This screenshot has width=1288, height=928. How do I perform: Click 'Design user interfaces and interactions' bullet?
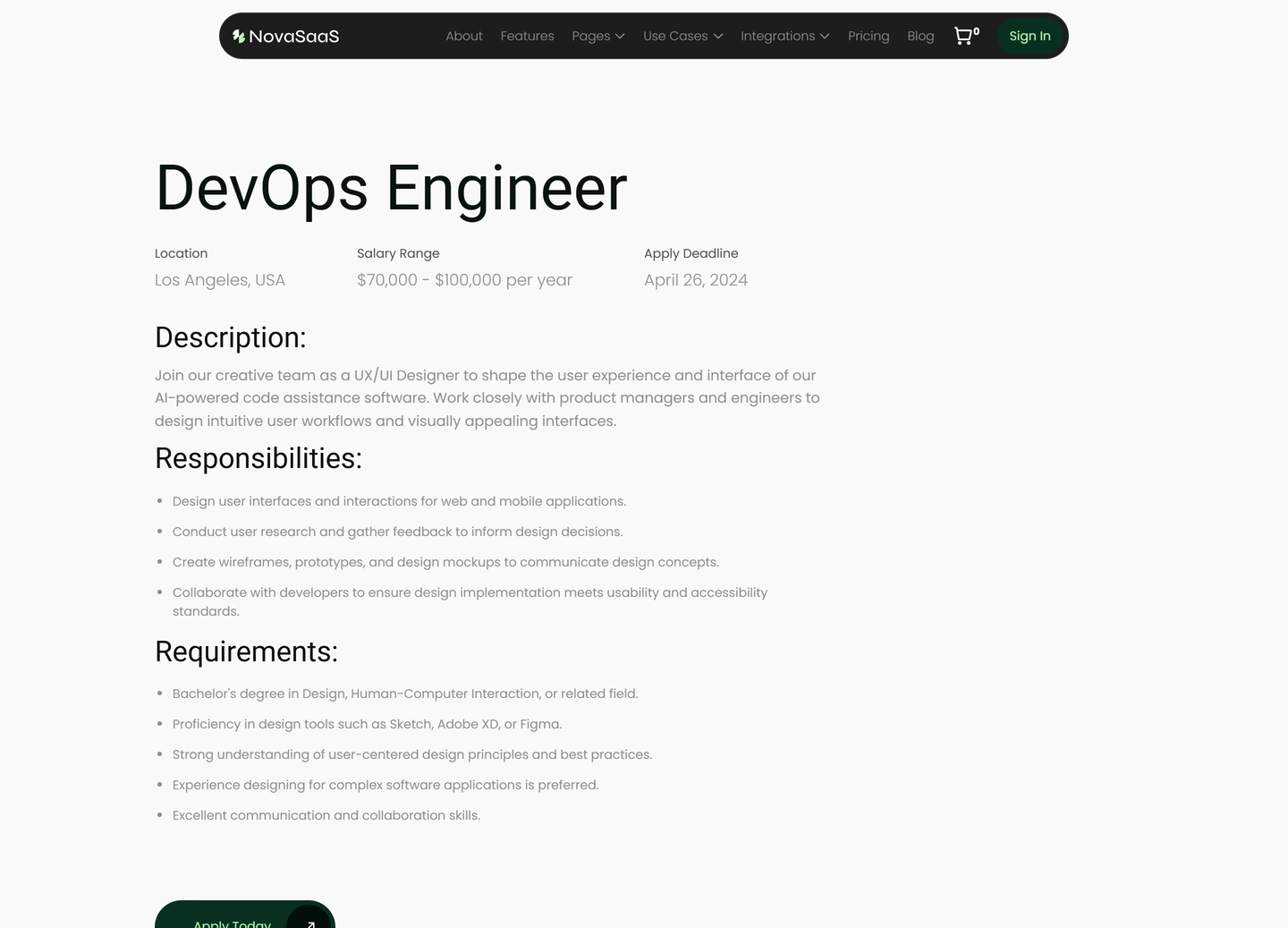tap(399, 501)
